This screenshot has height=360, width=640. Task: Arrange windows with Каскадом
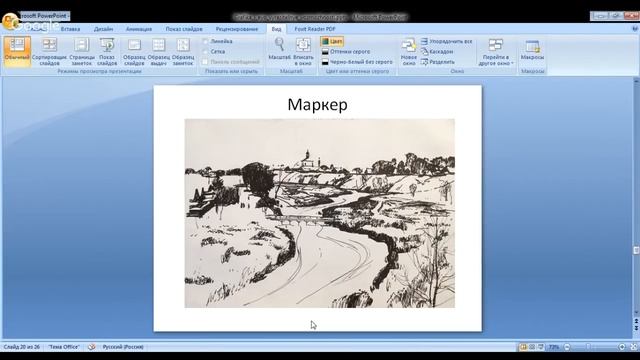tap(437, 52)
